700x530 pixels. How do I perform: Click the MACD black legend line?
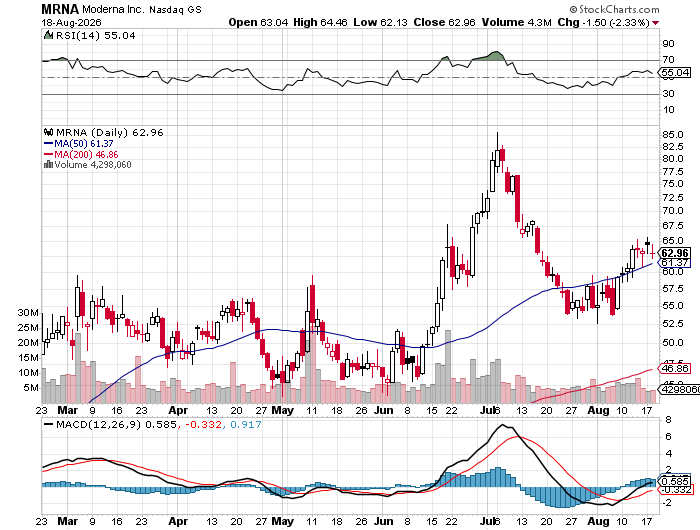click(x=49, y=424)
